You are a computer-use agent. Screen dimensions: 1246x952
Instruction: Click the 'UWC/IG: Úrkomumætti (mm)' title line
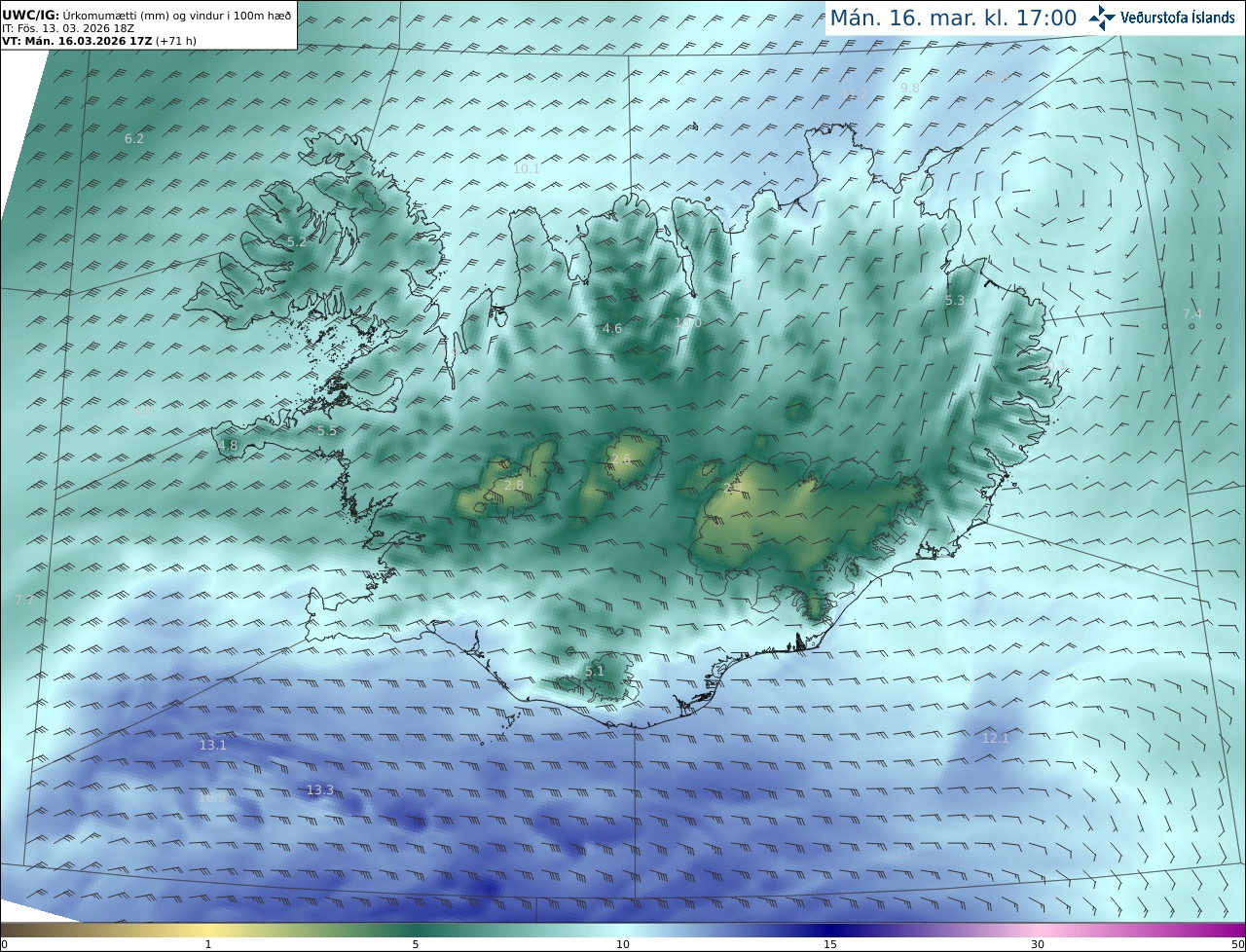147,16
